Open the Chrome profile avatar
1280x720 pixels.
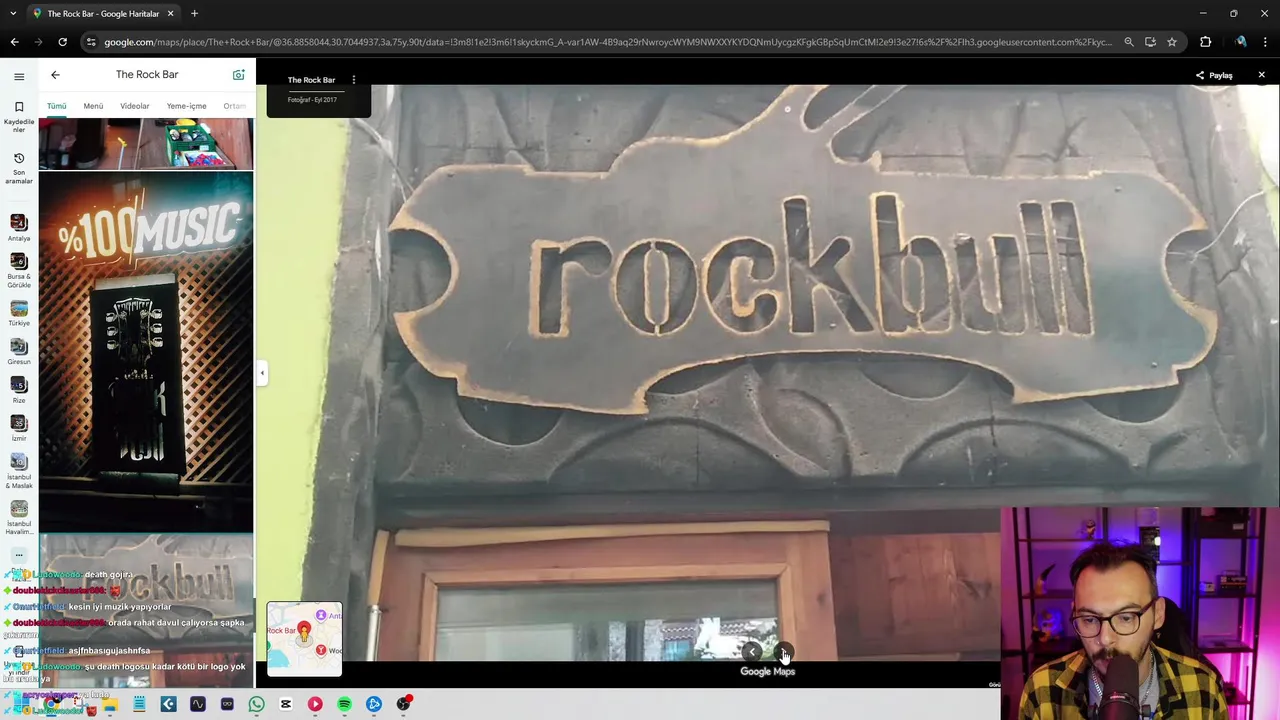tap(1240, 42)
